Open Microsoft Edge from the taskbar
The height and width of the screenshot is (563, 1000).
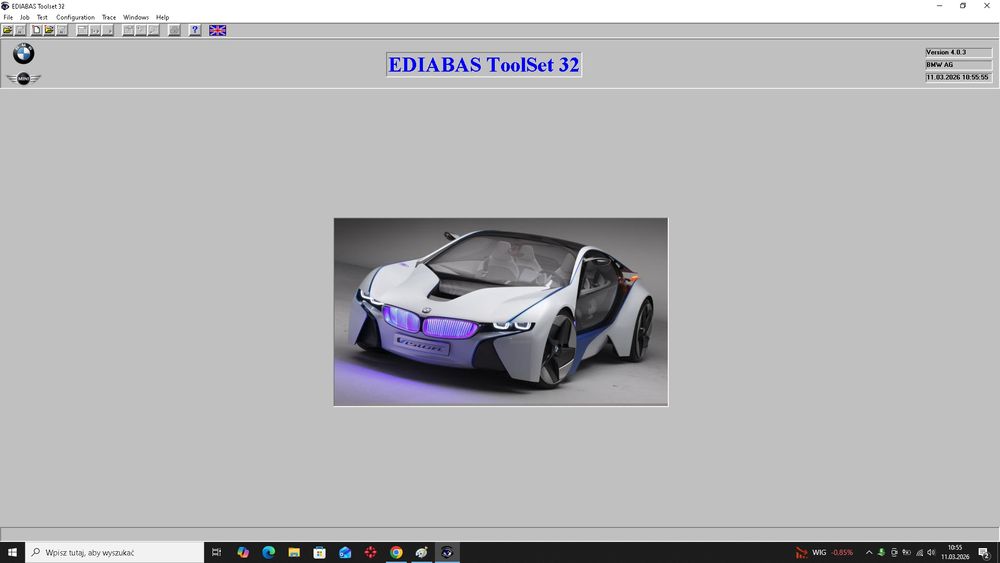(x=268, y=552)
